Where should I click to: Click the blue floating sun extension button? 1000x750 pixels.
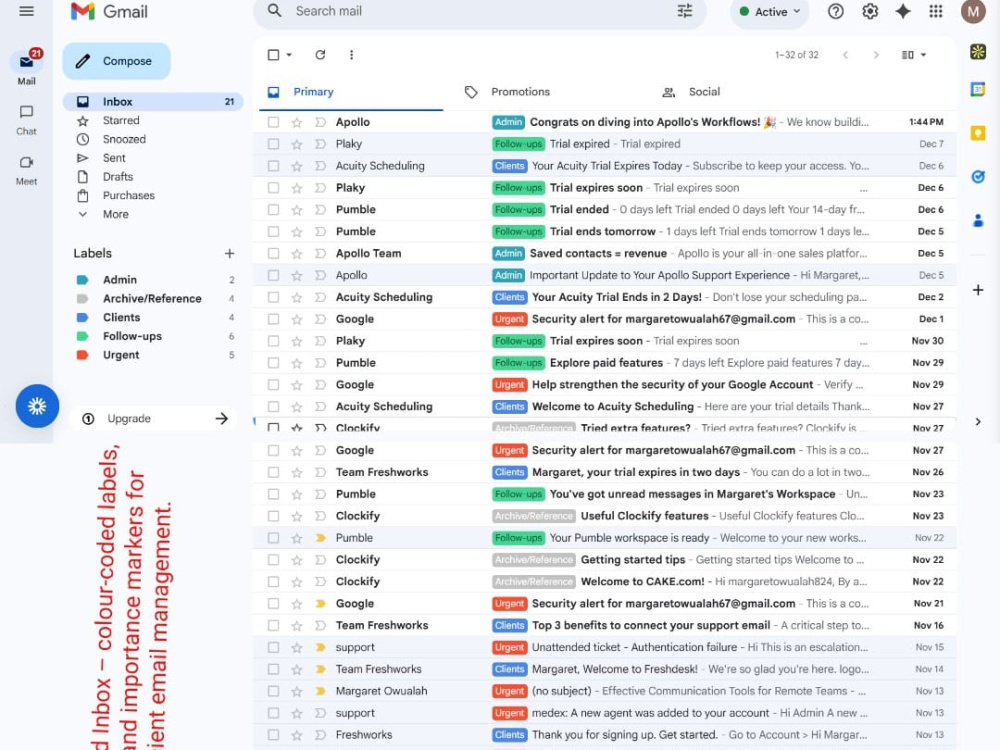tap(37, 406)
